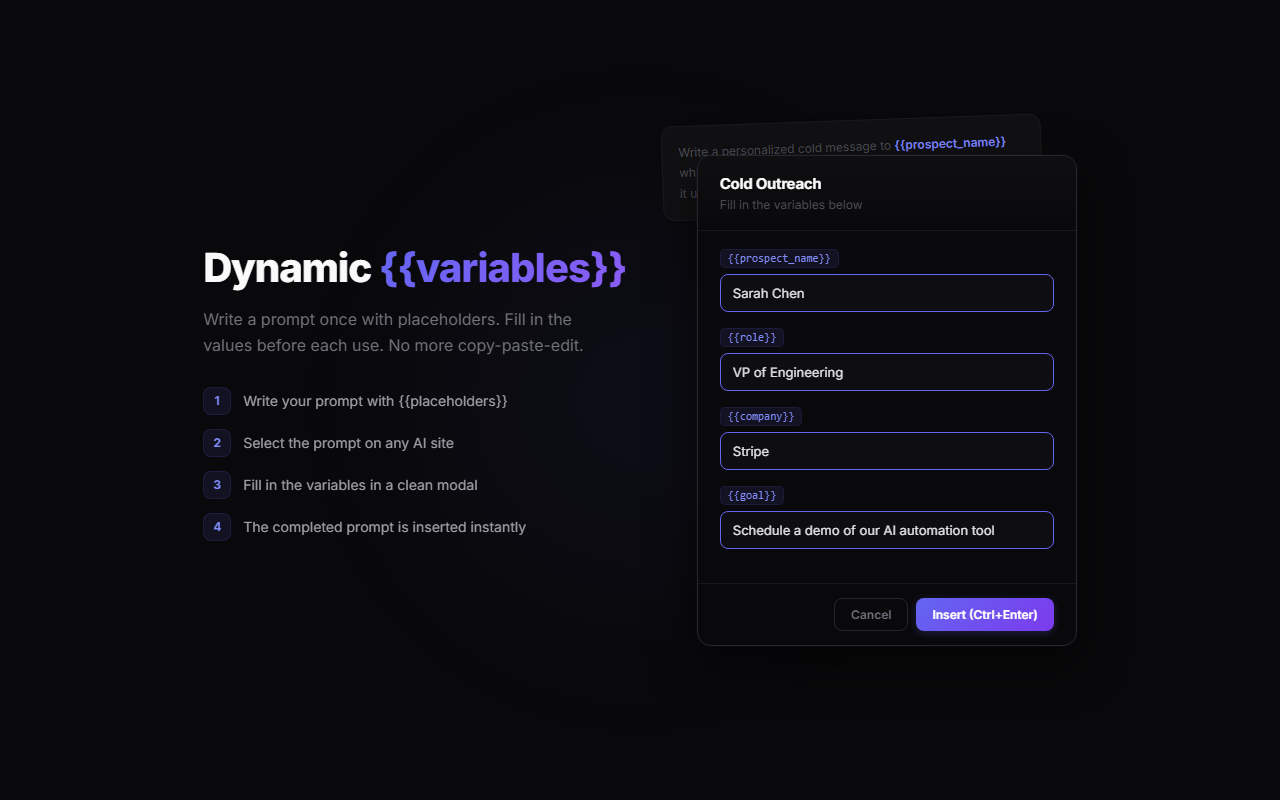
Task: Click 'Write your prompt with {{placeholders}}' text
Action: tap(375, 401)
